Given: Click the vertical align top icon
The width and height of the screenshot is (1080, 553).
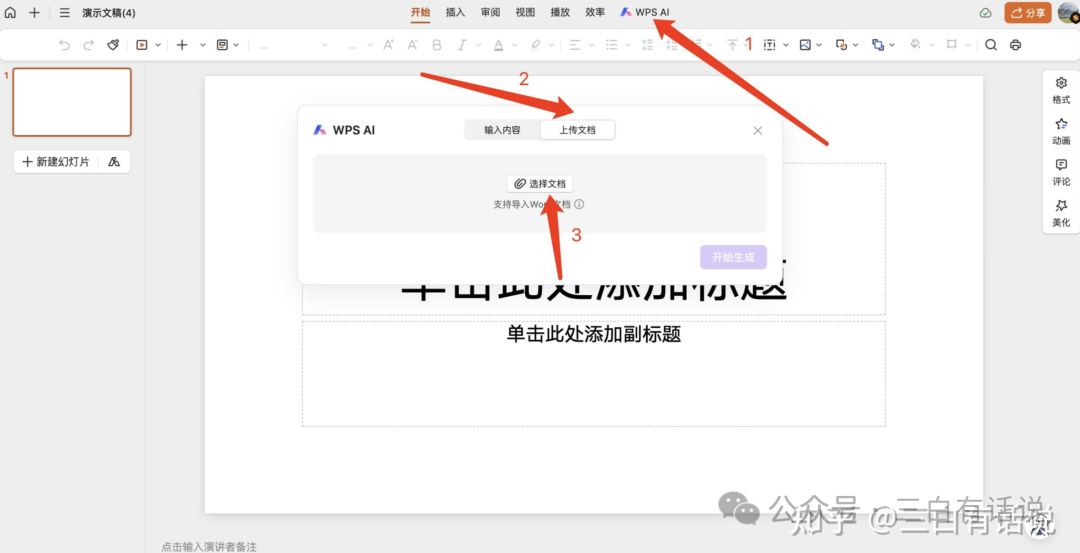Looking at the screenshot, I should (732, 45).
